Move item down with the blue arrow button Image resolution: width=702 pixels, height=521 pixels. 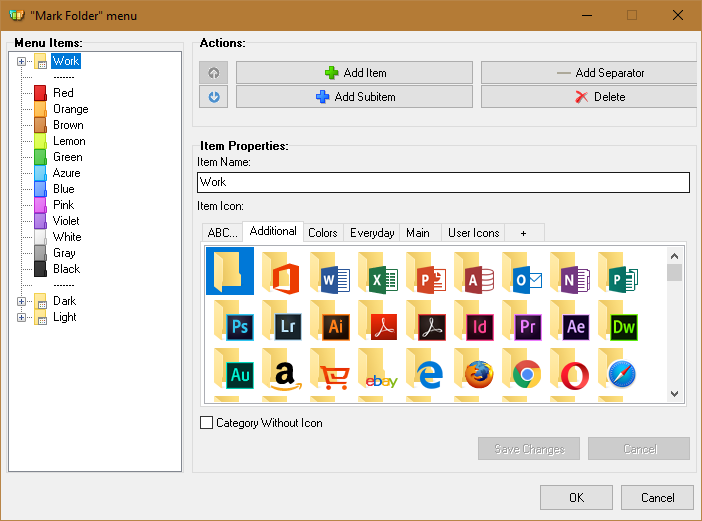[x=214, y=97]
